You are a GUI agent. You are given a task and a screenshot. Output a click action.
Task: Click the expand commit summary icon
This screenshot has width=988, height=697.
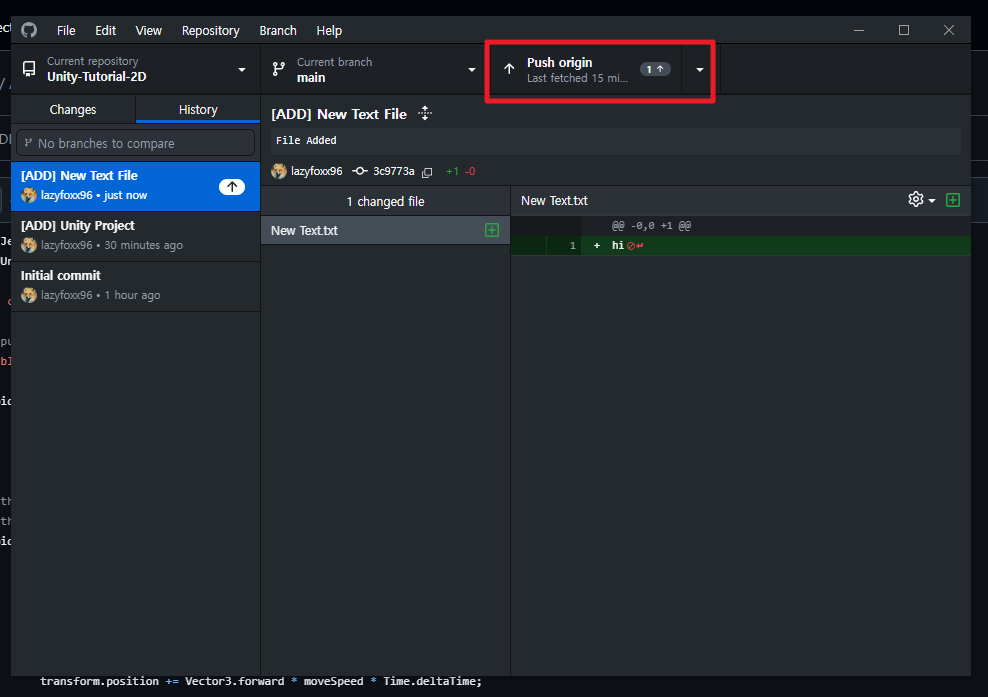(x=425, y=113)
